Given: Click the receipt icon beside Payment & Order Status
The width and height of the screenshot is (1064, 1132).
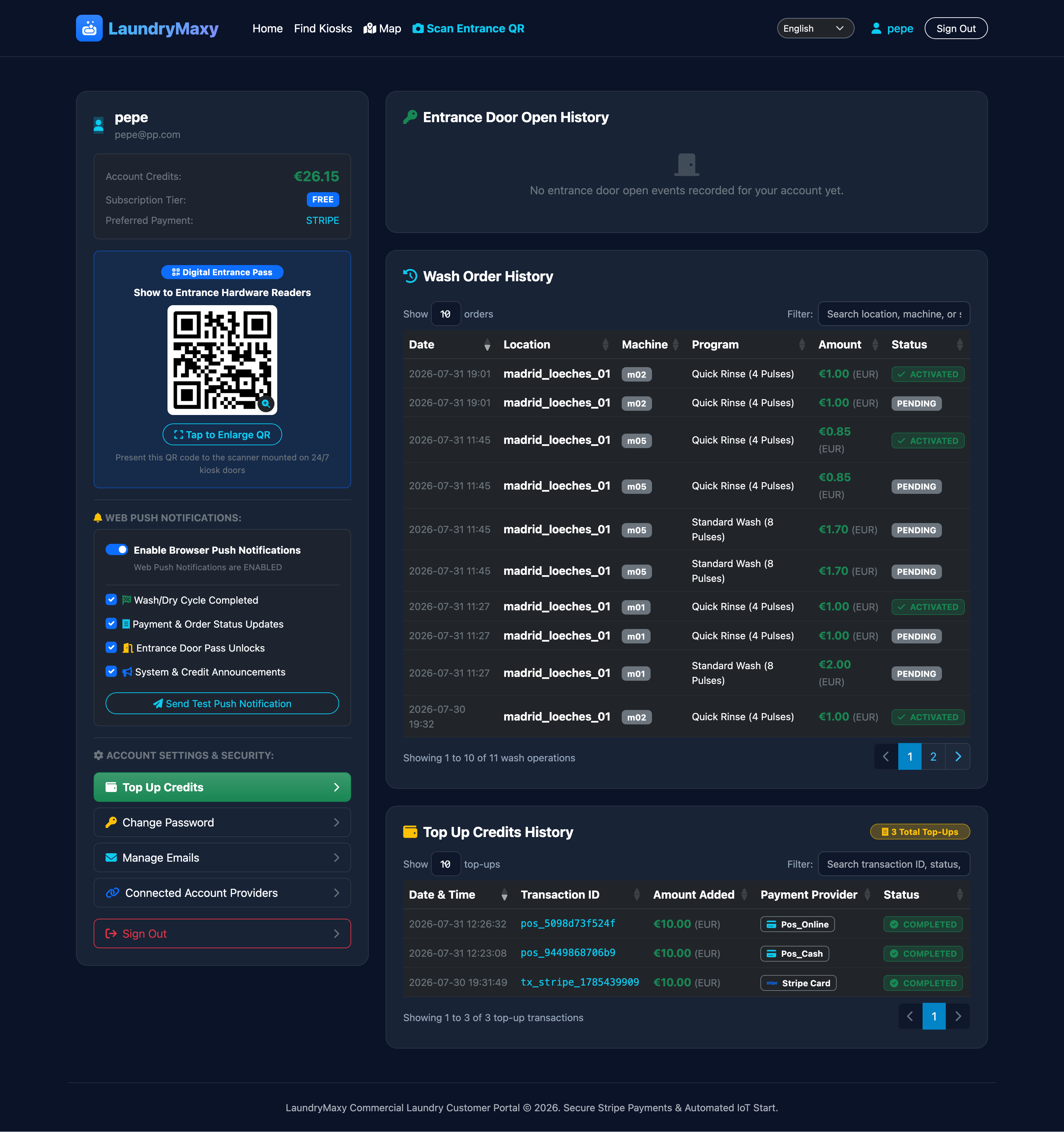Looking at the screenshot, I should [126, 623].
